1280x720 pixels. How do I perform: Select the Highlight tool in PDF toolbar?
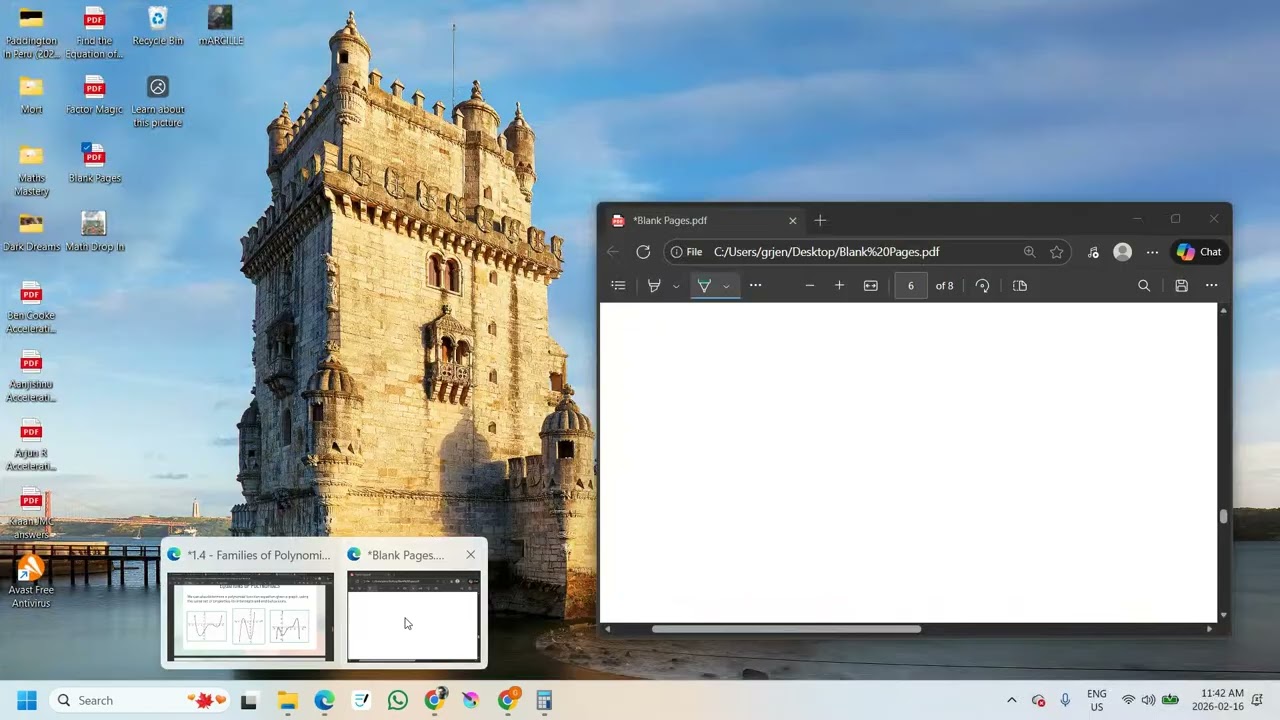point(654,286)
